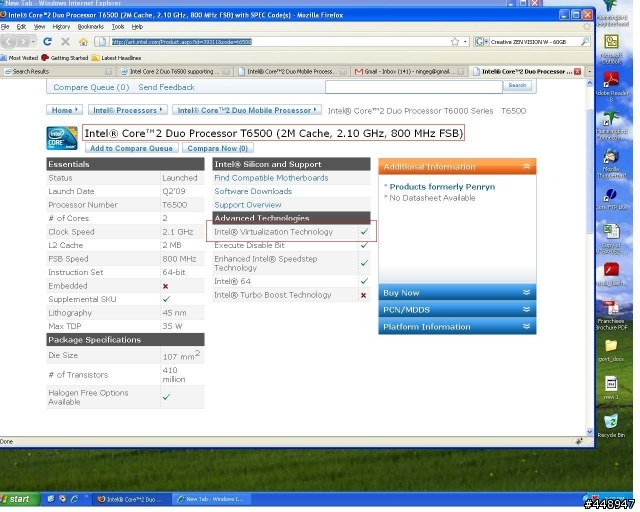Open the File menu
640x512 pixels.
click(x=5, y=27)
